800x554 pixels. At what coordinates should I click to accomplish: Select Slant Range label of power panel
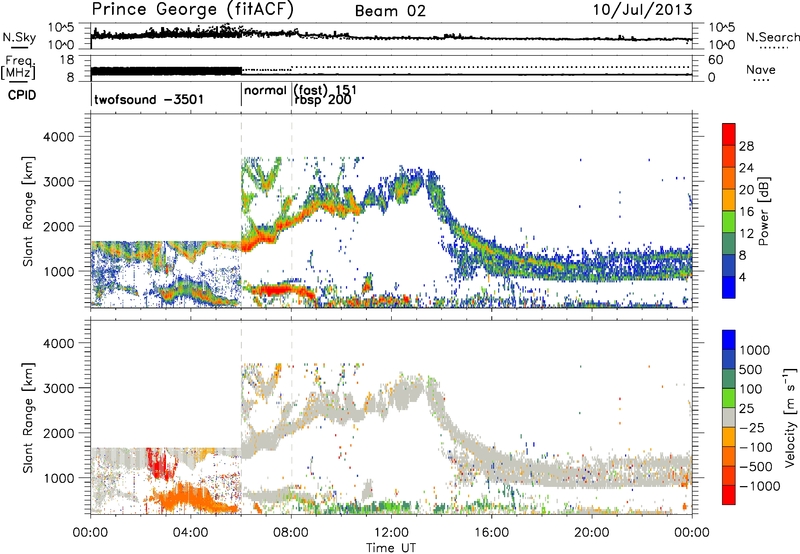click(x=28, y=211)
